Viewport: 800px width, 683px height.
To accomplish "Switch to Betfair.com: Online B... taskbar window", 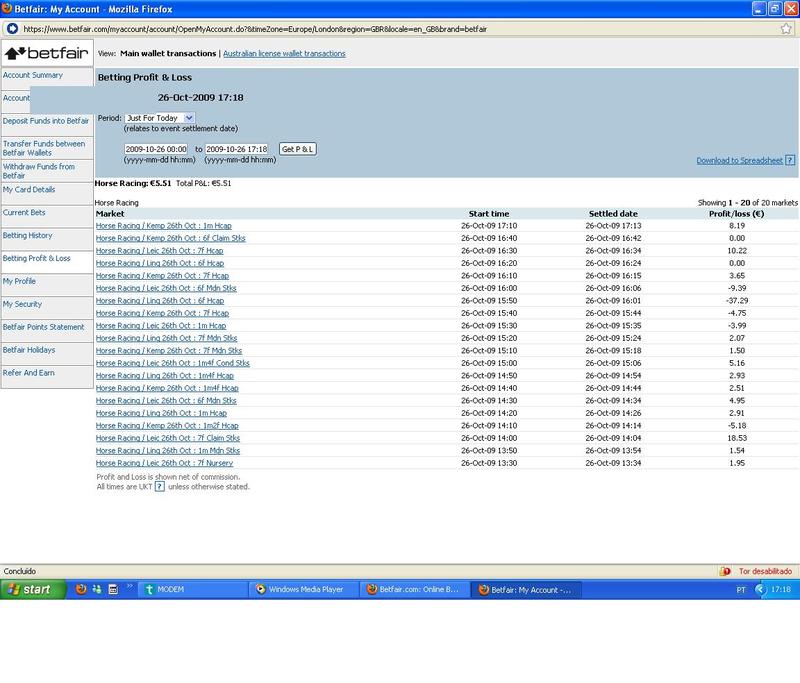I will click(x=414, y=590).
